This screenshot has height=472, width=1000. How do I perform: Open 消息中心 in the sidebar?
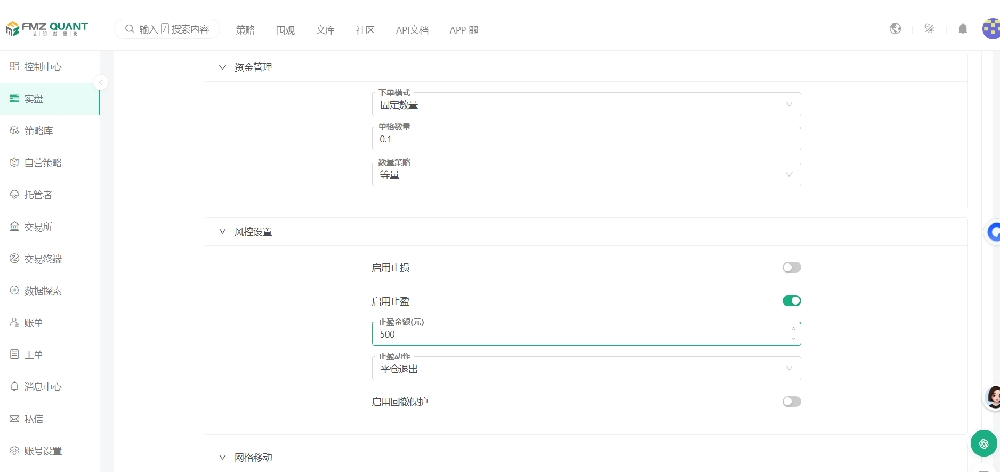[42, 386]
